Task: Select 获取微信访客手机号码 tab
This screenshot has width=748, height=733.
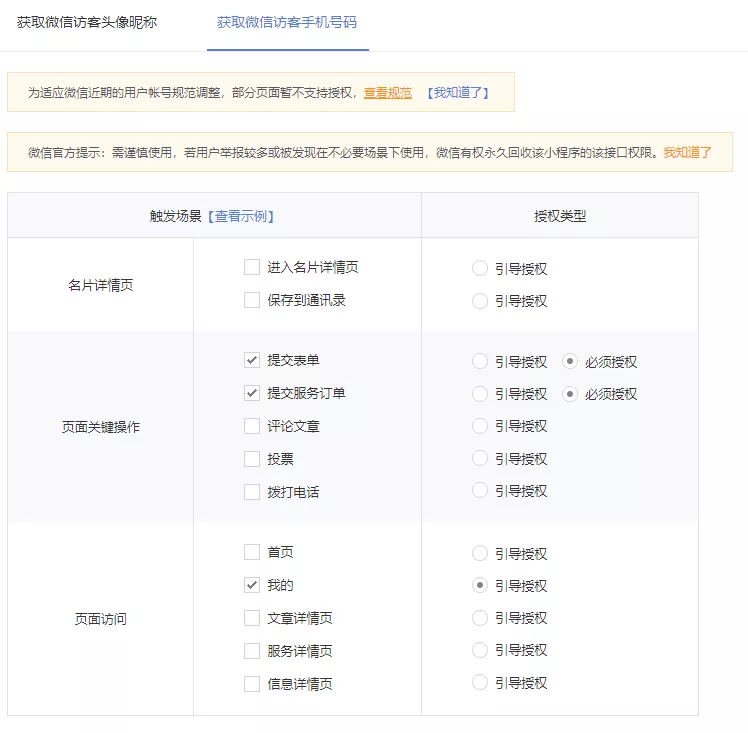Action: pyautogui.click(x=287, y=22)
